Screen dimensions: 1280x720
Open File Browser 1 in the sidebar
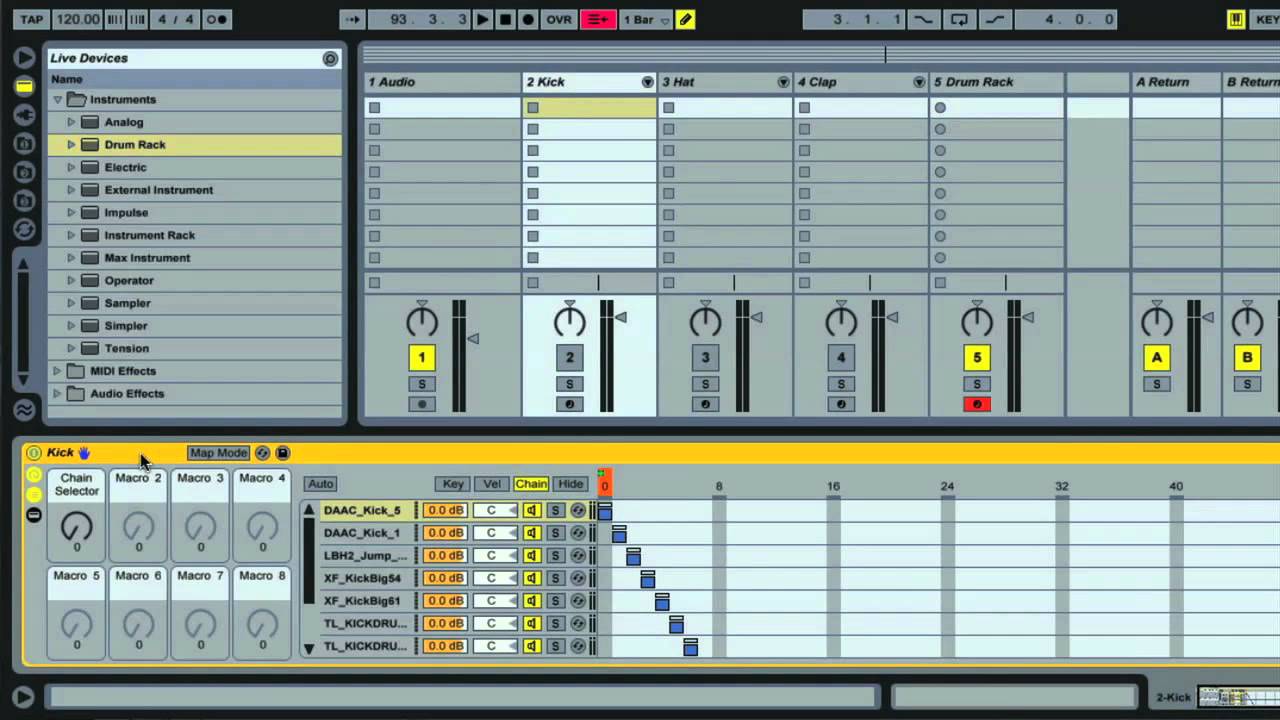(24, 145)
